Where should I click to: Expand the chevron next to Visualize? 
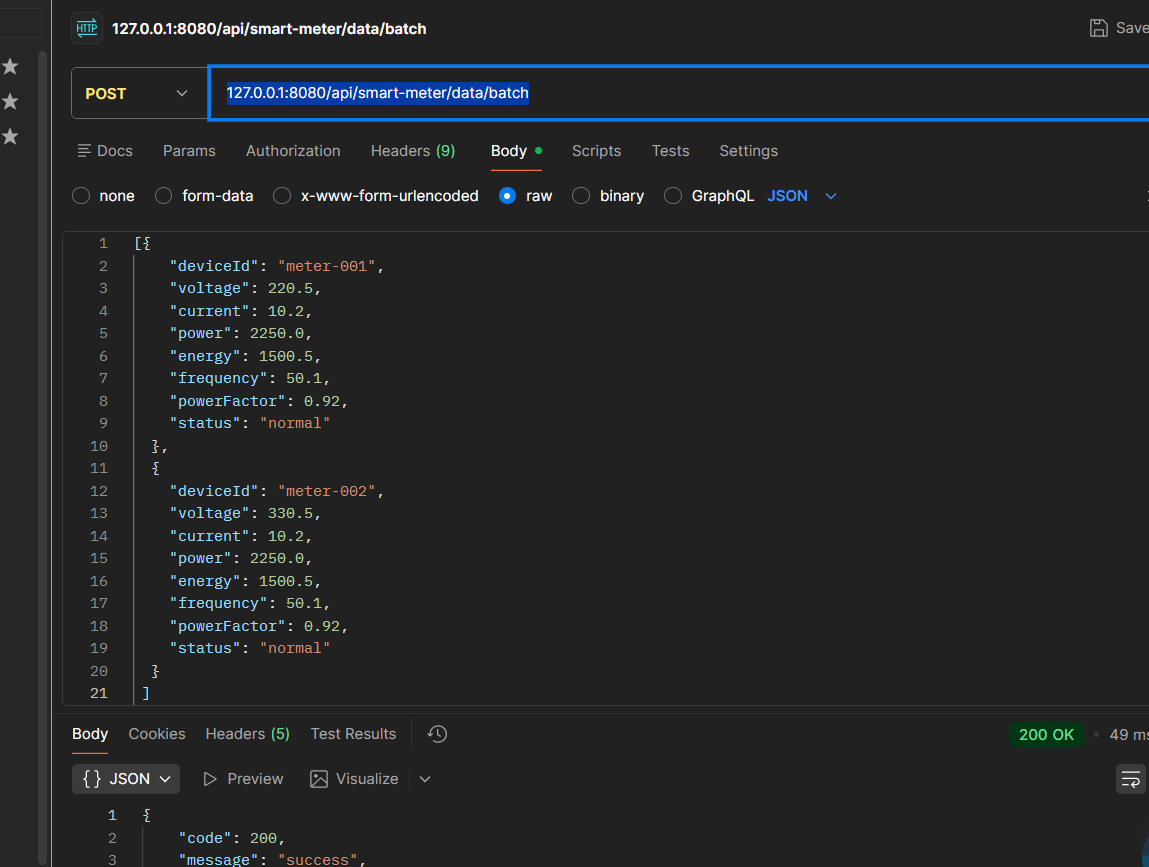(x=425, y=778)
